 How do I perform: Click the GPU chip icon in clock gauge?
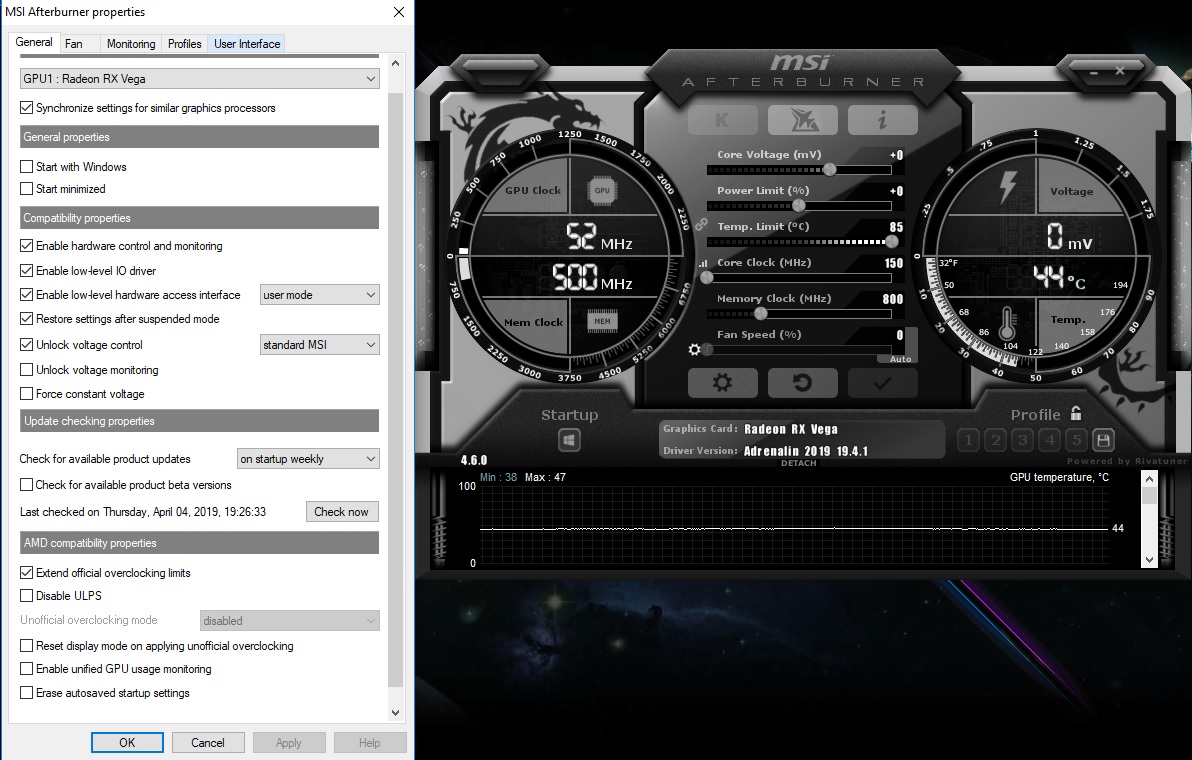(x=602, y=190)
